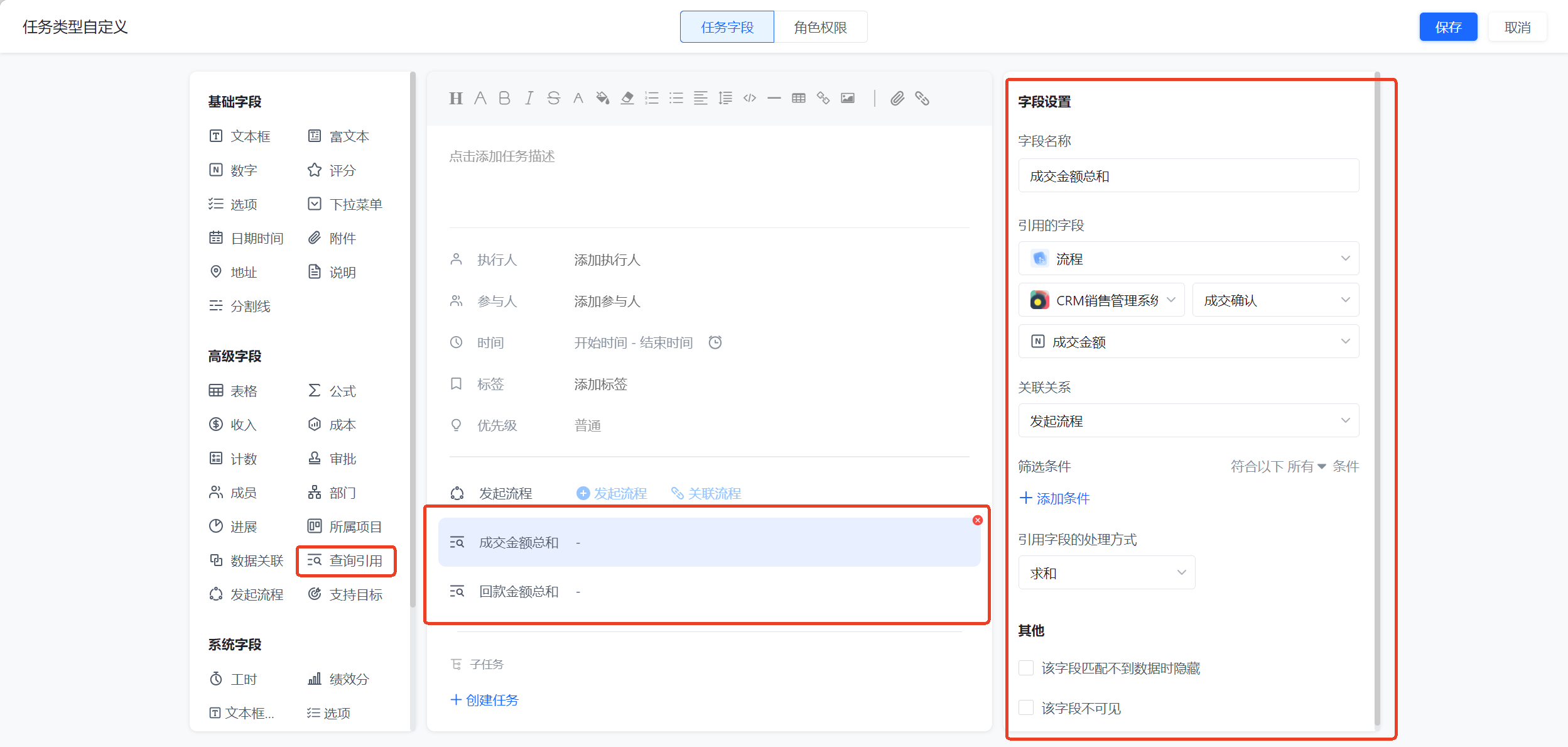This screenshot has width=1568, height=747.
Task: Add the 表格 advanced field
Action: [x=233, y=391]
